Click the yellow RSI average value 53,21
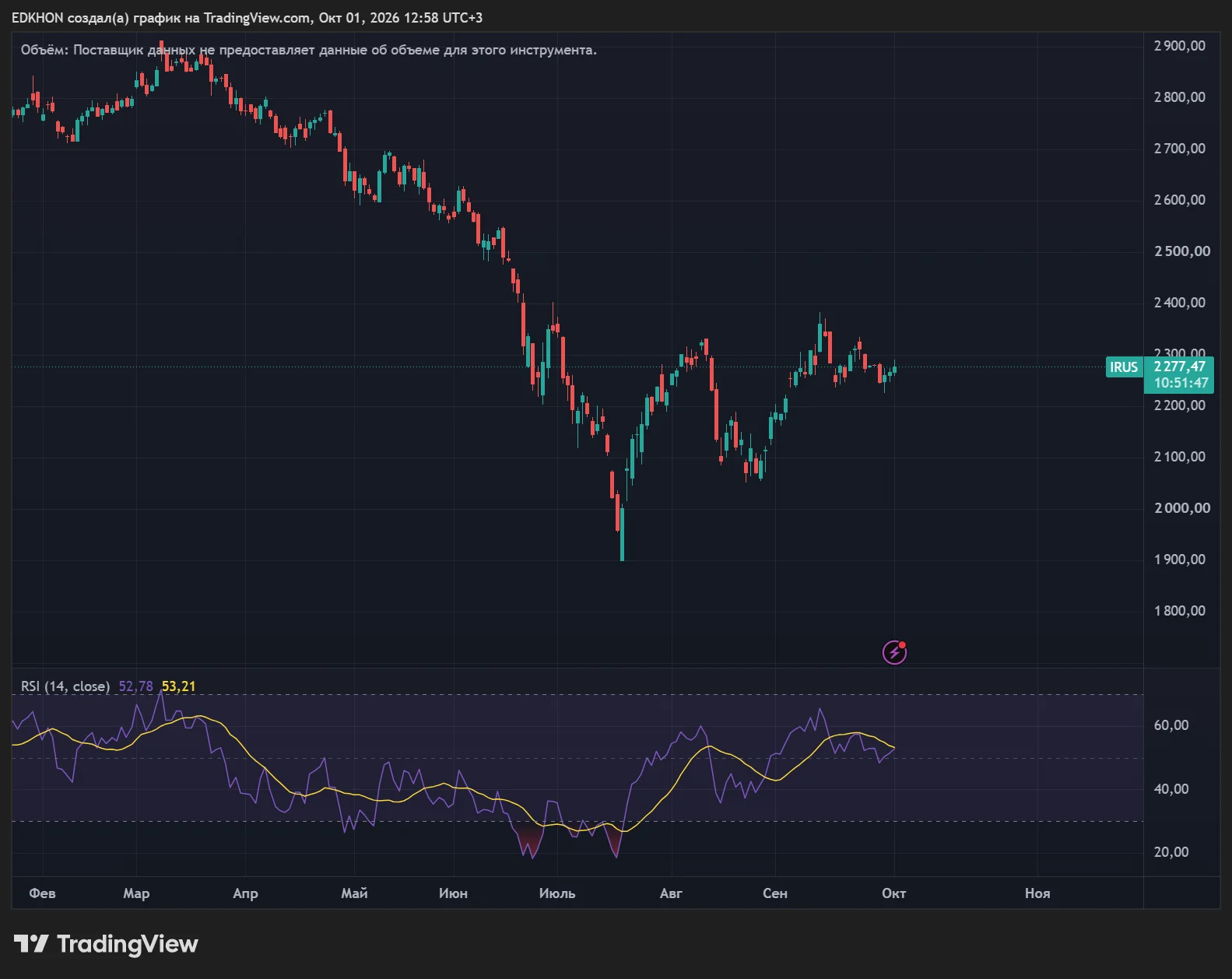This screenshot has width=1232, height=979. (x=179, y=686)
